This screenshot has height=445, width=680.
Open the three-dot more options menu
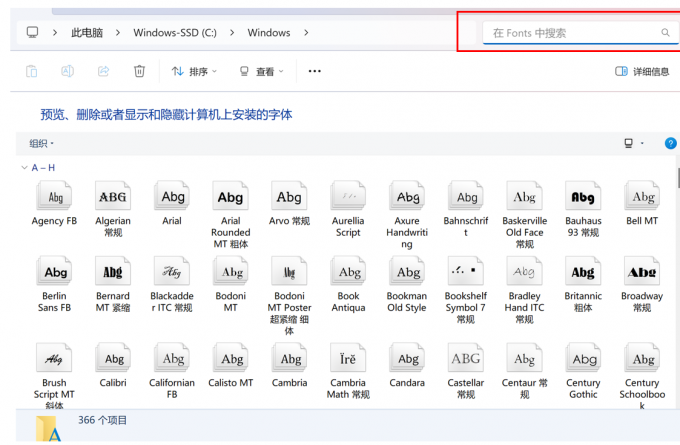click(x=314, y=71)
